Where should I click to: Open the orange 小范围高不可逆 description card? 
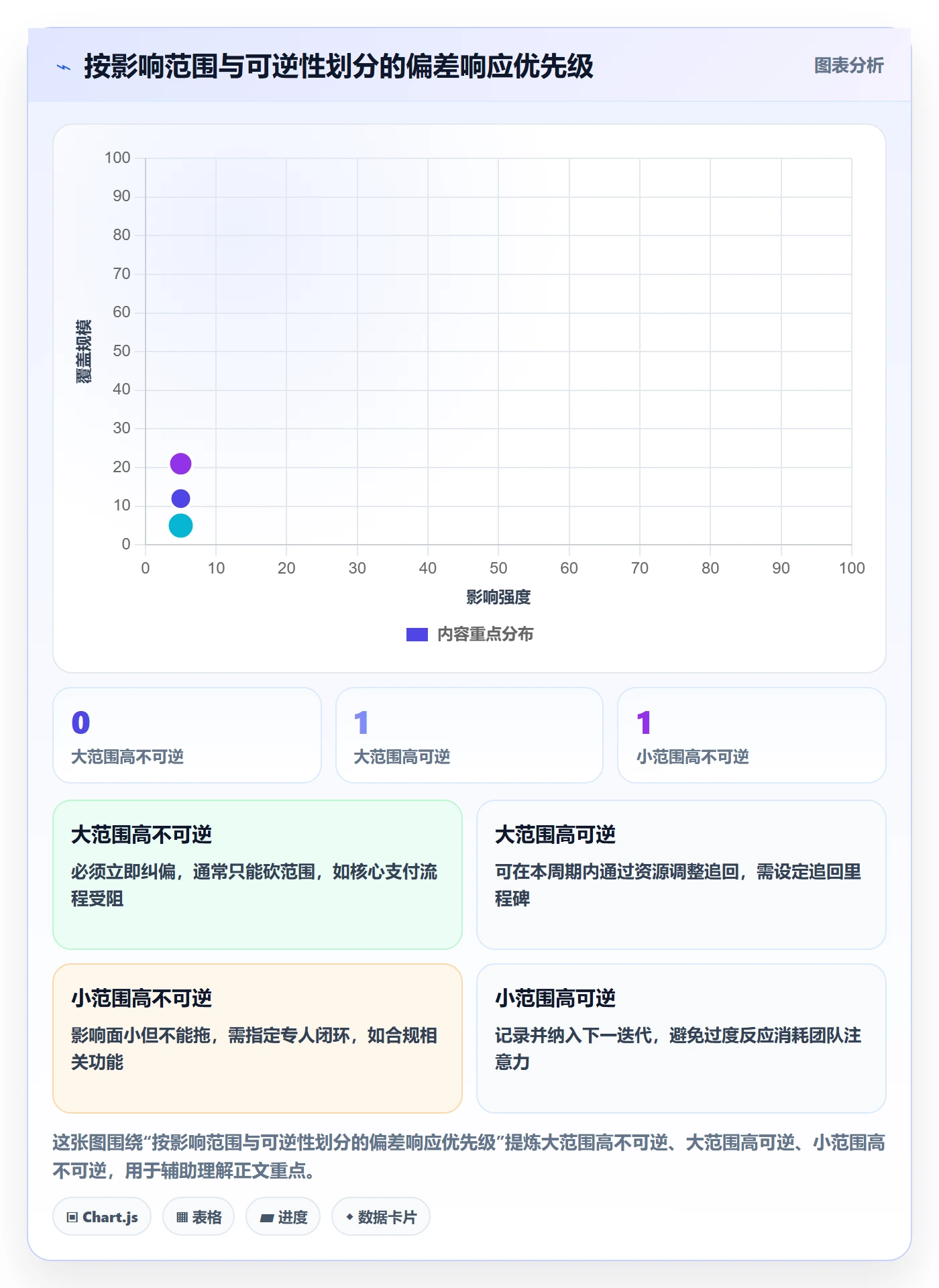tap(258, 1038)
